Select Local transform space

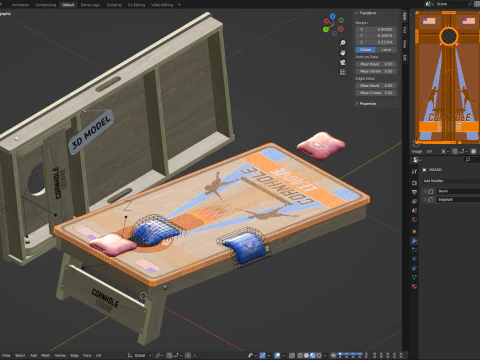coord(386,50)
